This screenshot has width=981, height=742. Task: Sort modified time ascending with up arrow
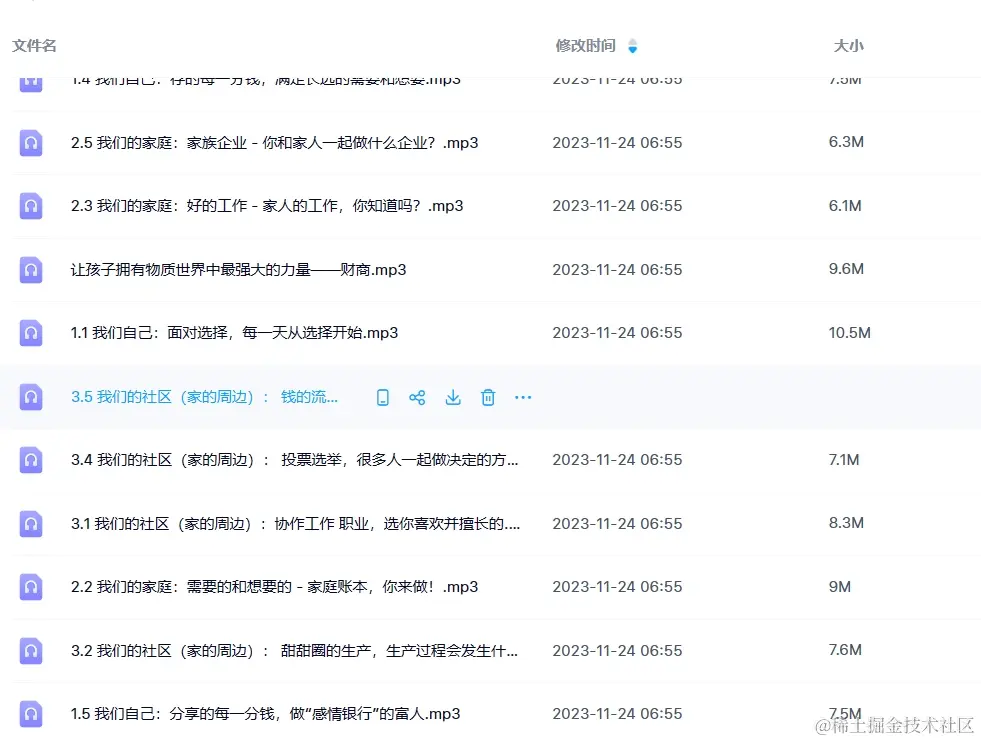(633, 40)
